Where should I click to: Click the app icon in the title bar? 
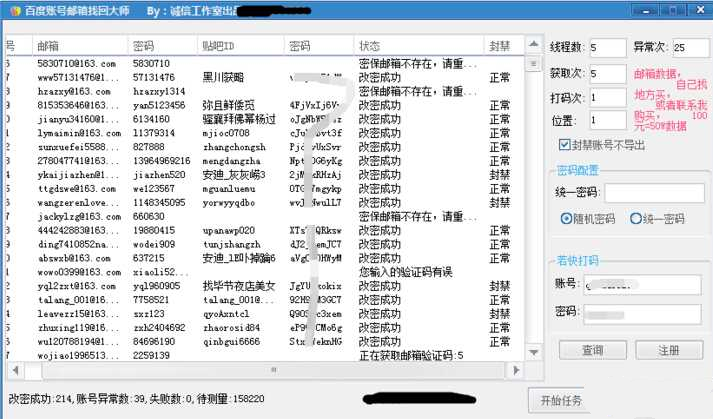pyautogui.click(x=15, y=10)
